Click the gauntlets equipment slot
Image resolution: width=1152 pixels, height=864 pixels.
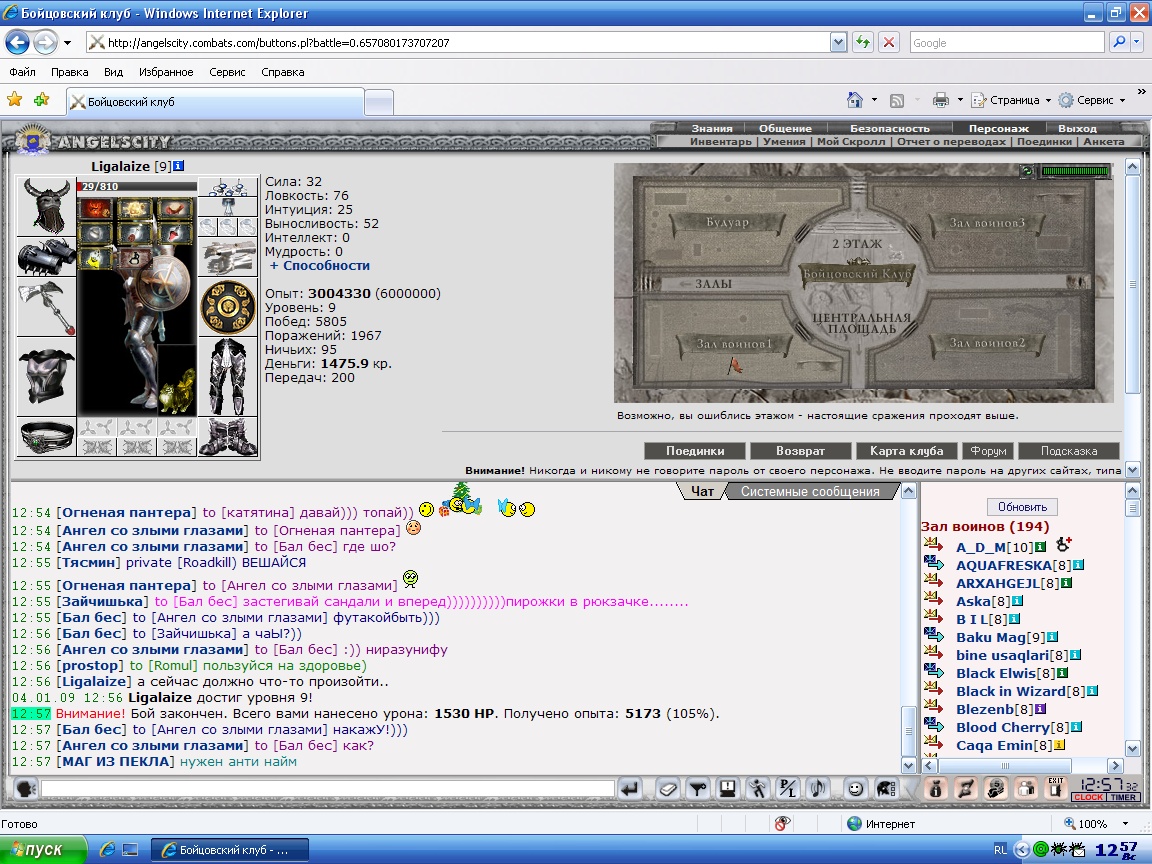click(228, 256)
